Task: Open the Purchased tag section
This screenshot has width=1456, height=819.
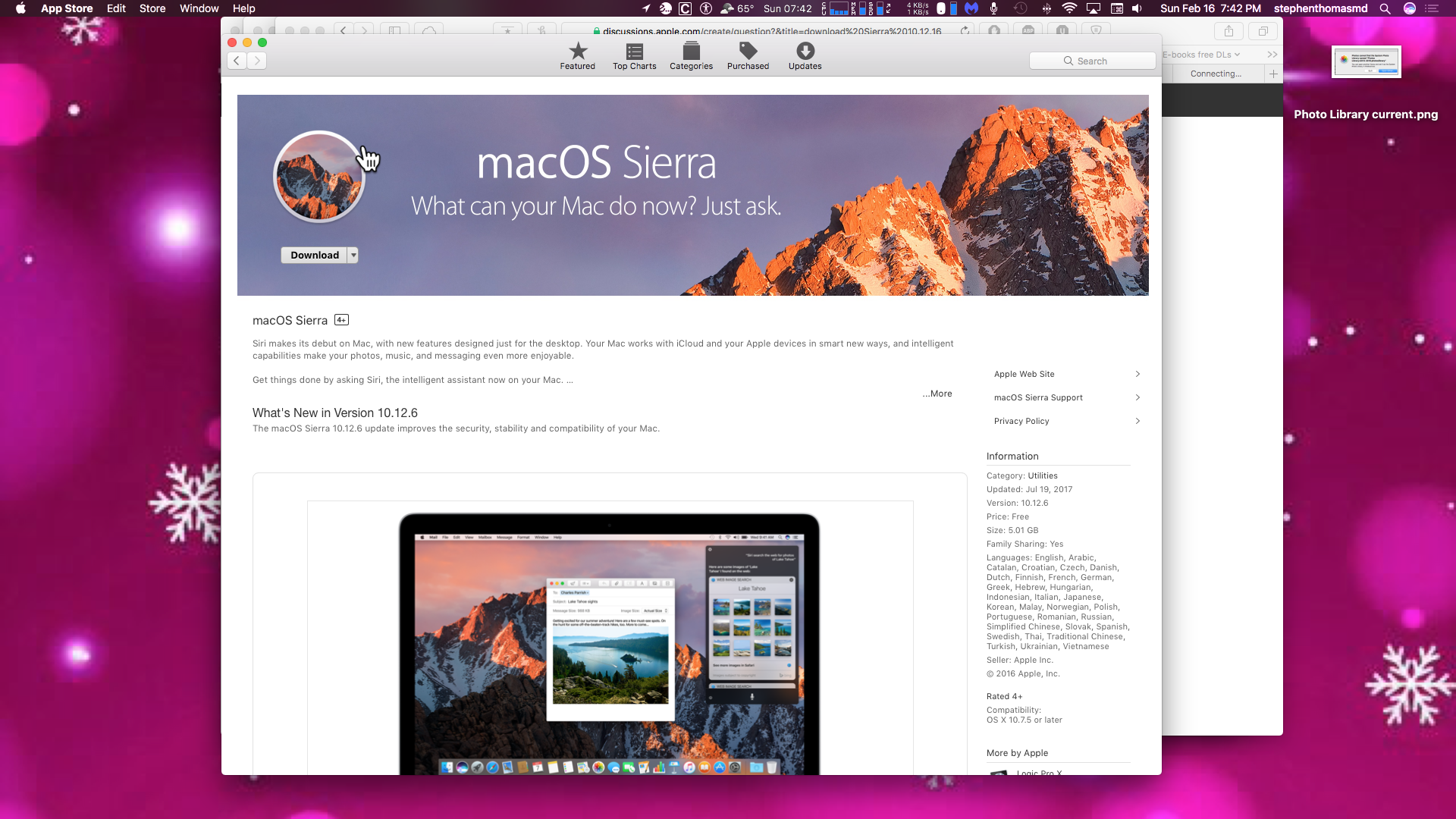Action: [748, 56]
